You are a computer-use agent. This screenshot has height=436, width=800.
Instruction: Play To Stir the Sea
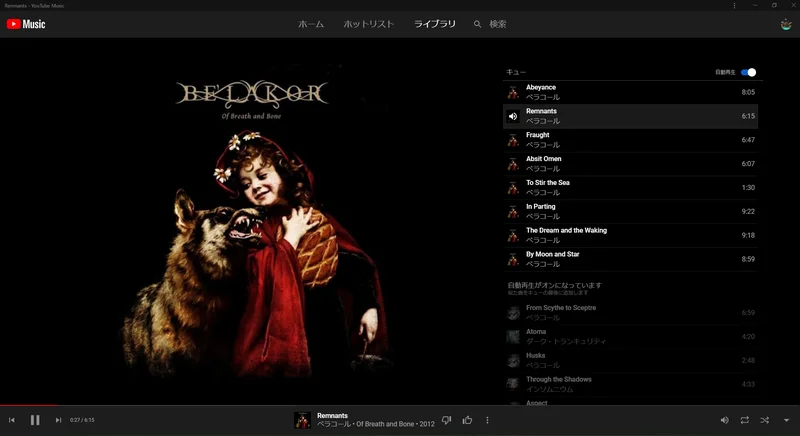coord(630,188)
